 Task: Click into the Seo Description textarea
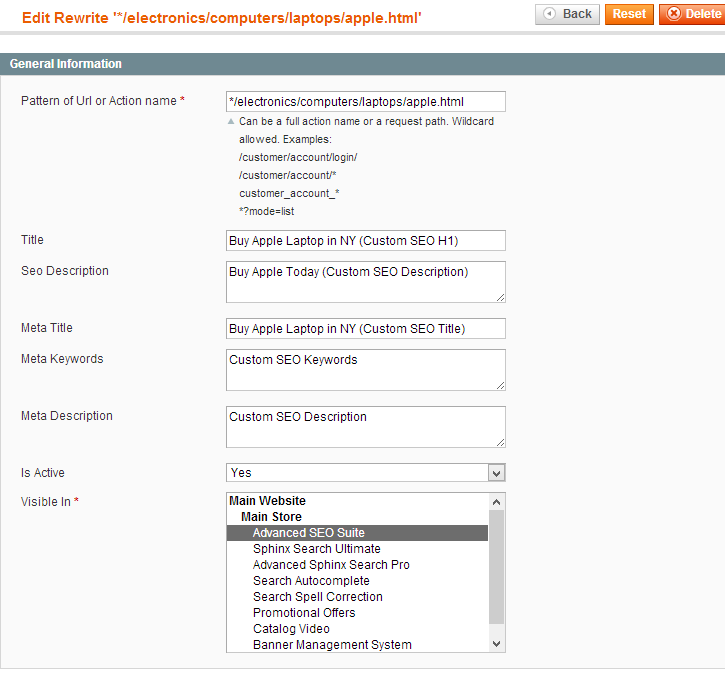tap(366, 282)
